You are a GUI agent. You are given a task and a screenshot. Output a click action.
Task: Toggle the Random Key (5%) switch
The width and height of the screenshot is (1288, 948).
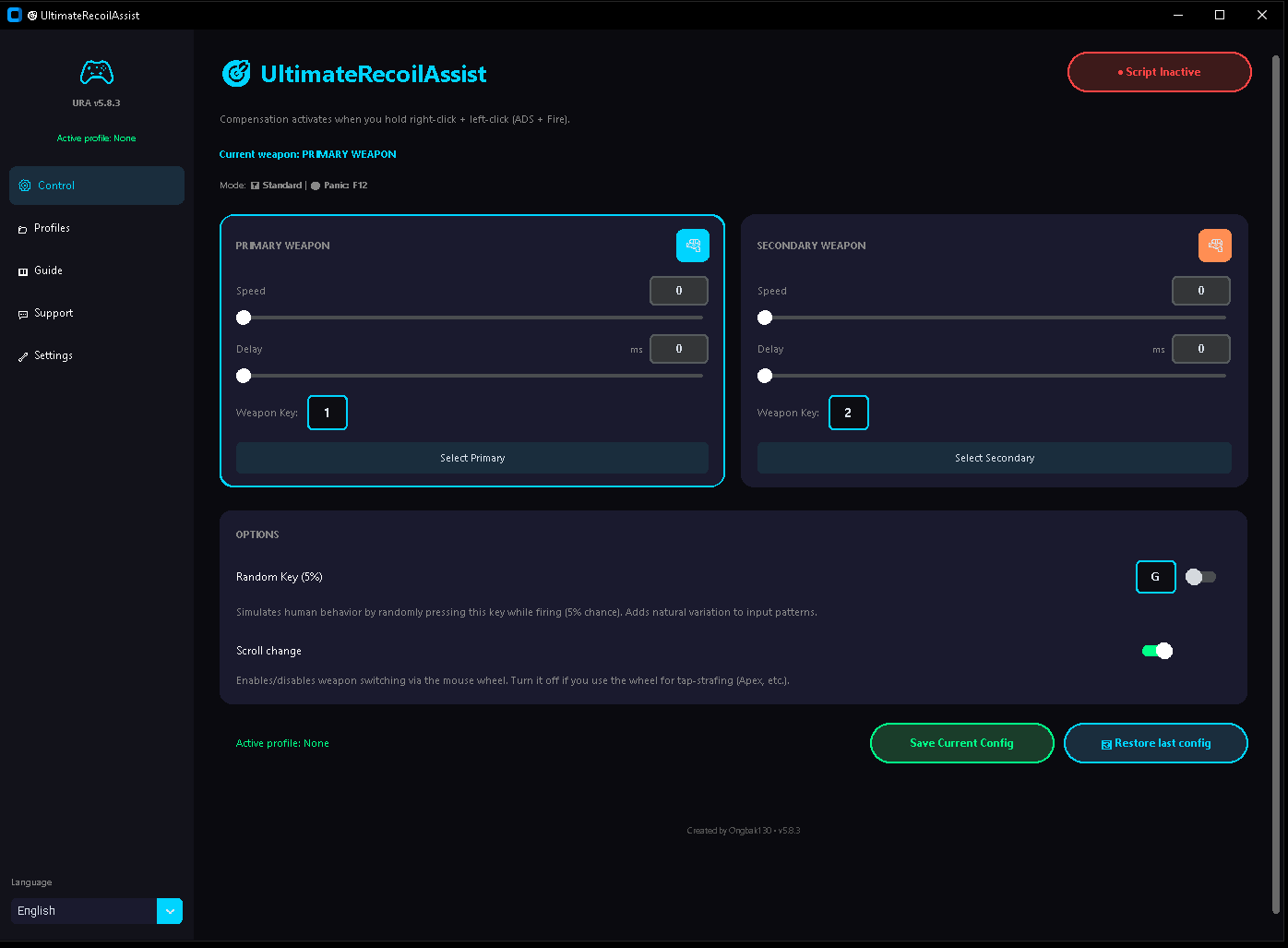point(1200,577)
